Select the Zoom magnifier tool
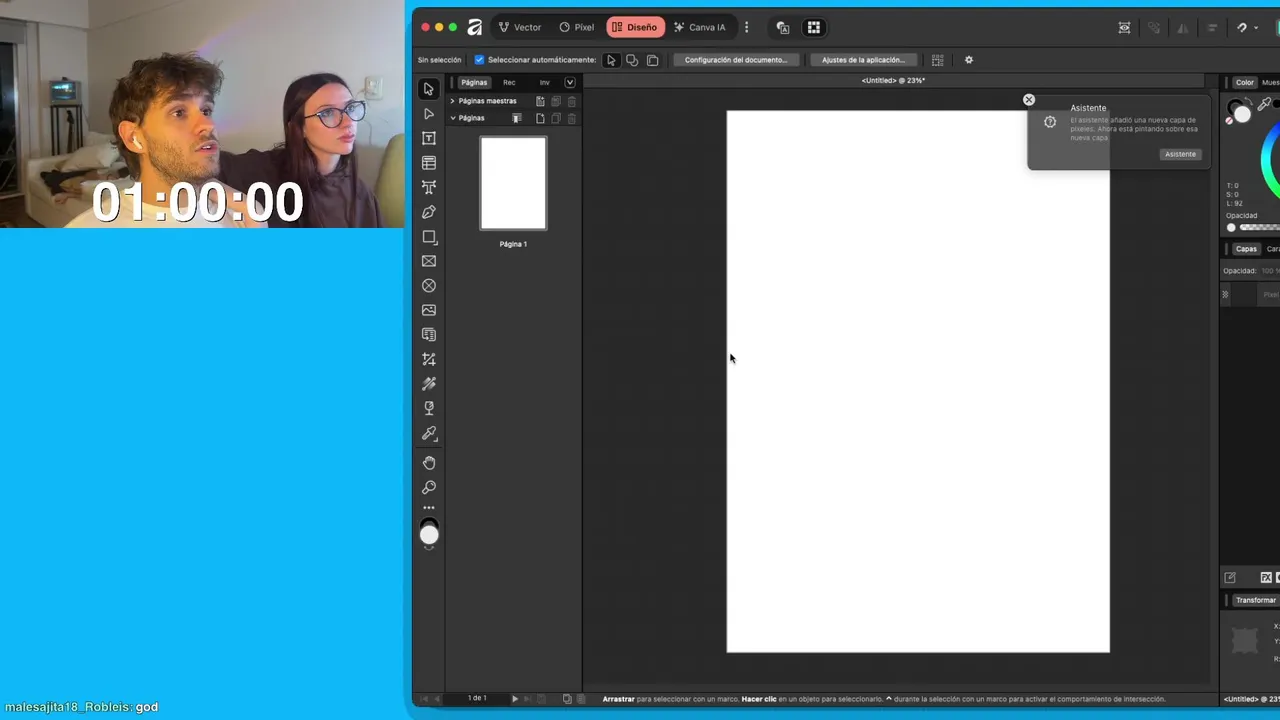This screenshot has height=720, width=1280. click(429, 487)
